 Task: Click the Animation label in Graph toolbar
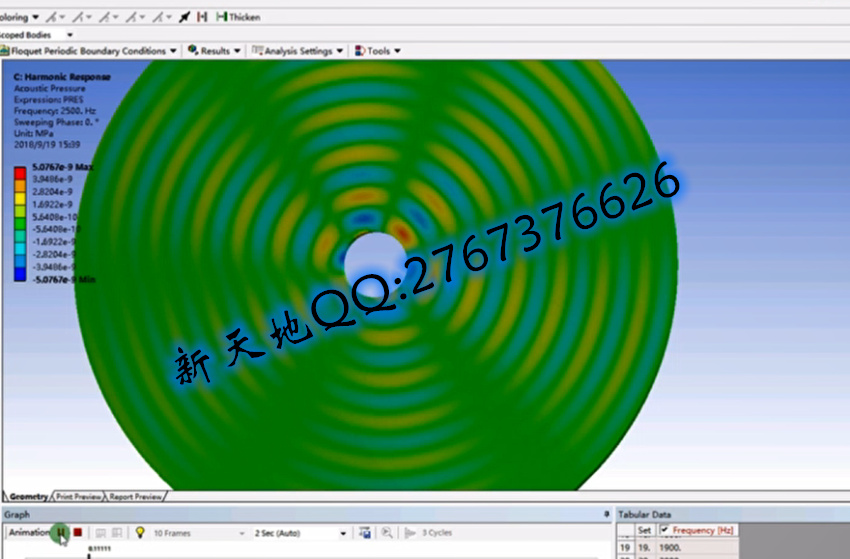(x=29, y=532)
